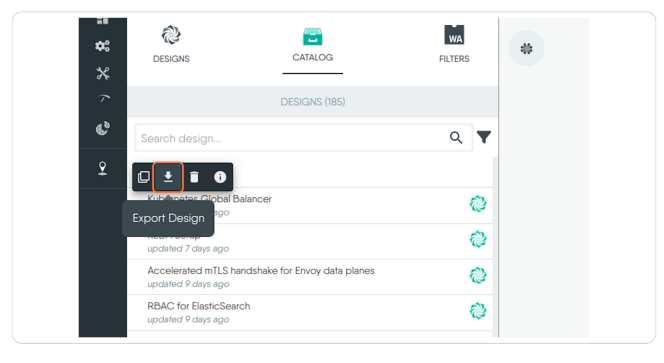Click the clone design icon

click(x=144, y=177)
